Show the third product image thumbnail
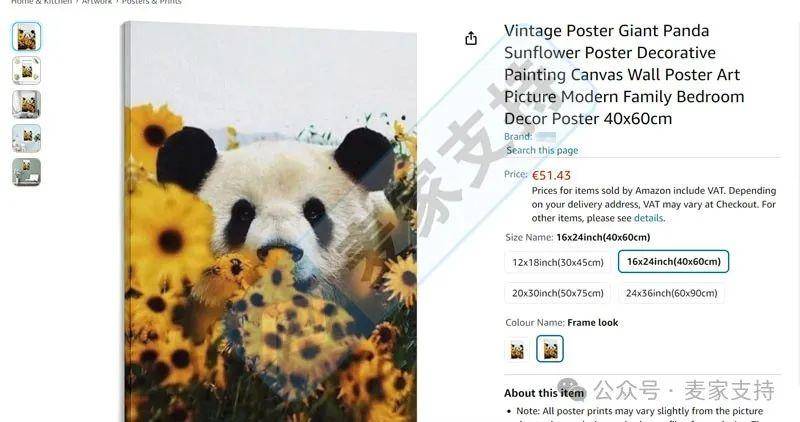The height and width of the screenshot is (422, 800). (x=27, y=104)
